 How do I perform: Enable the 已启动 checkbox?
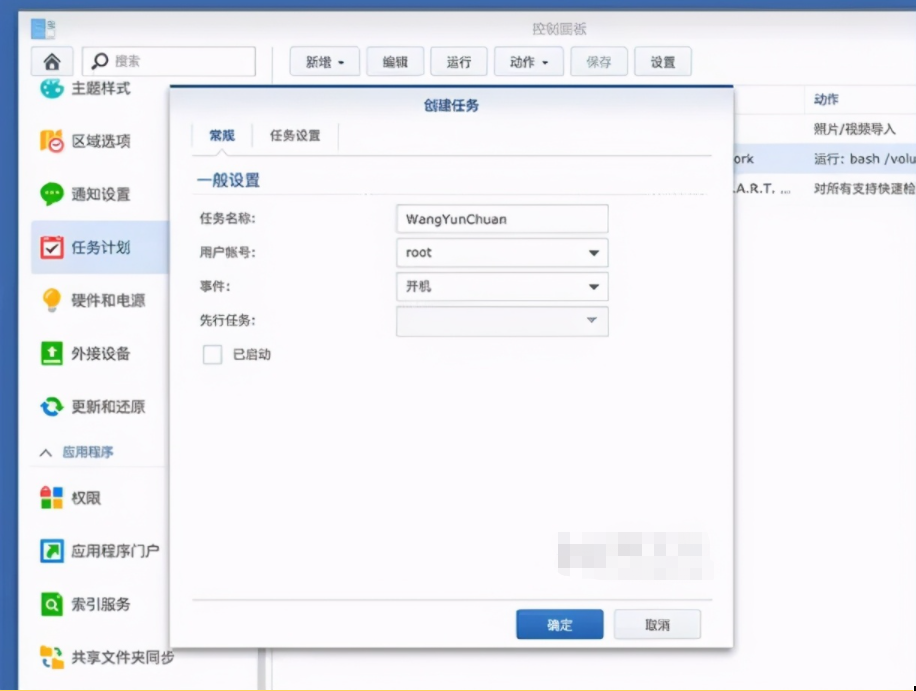212,354
